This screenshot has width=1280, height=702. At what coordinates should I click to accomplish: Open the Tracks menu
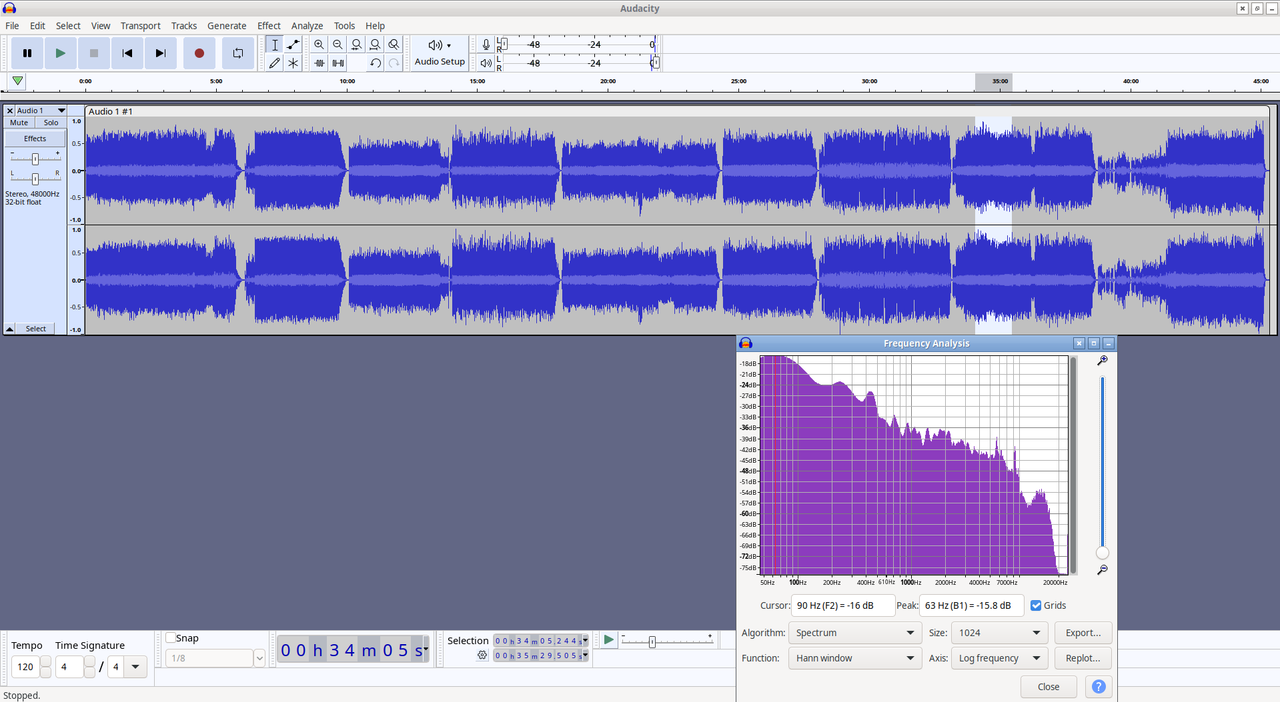[184, 26]
